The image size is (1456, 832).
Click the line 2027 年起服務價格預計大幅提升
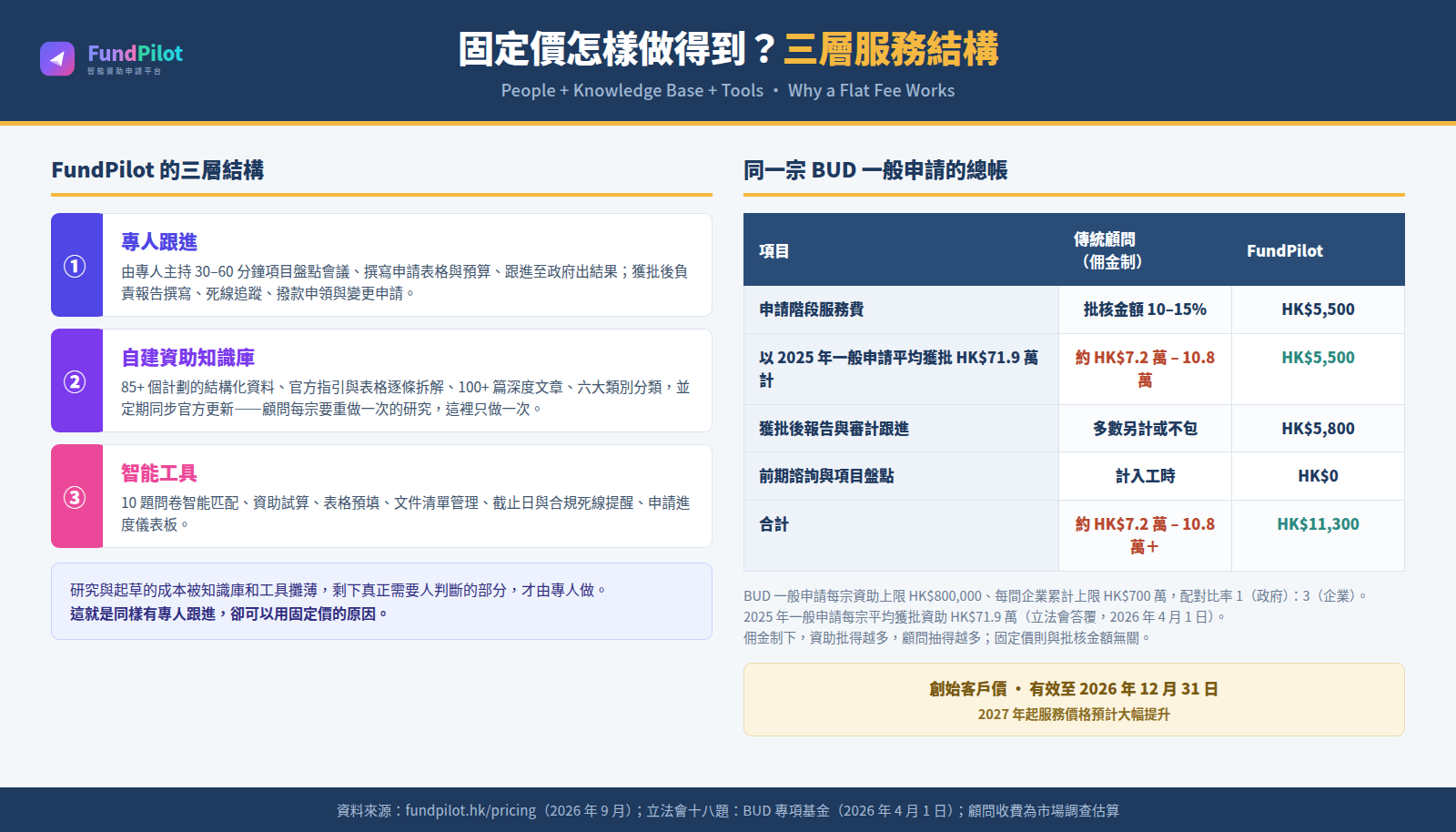[1074, 715]
